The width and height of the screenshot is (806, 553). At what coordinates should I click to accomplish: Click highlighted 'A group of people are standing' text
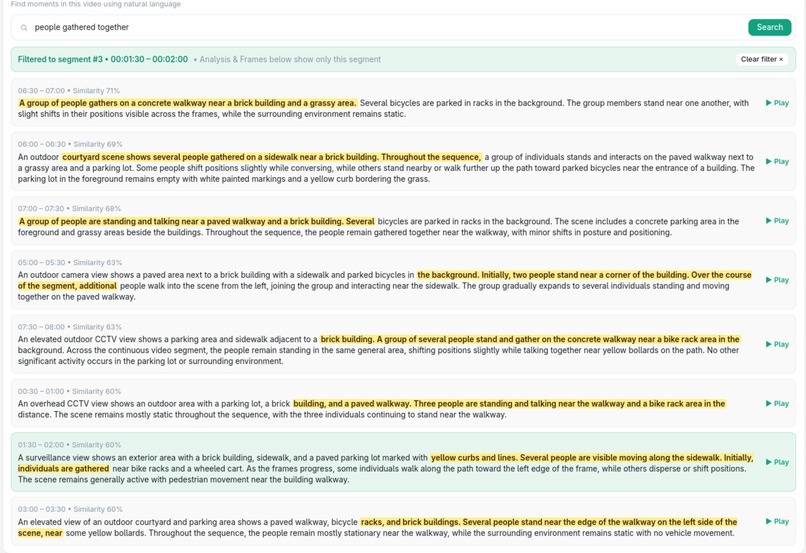(196, 221)
